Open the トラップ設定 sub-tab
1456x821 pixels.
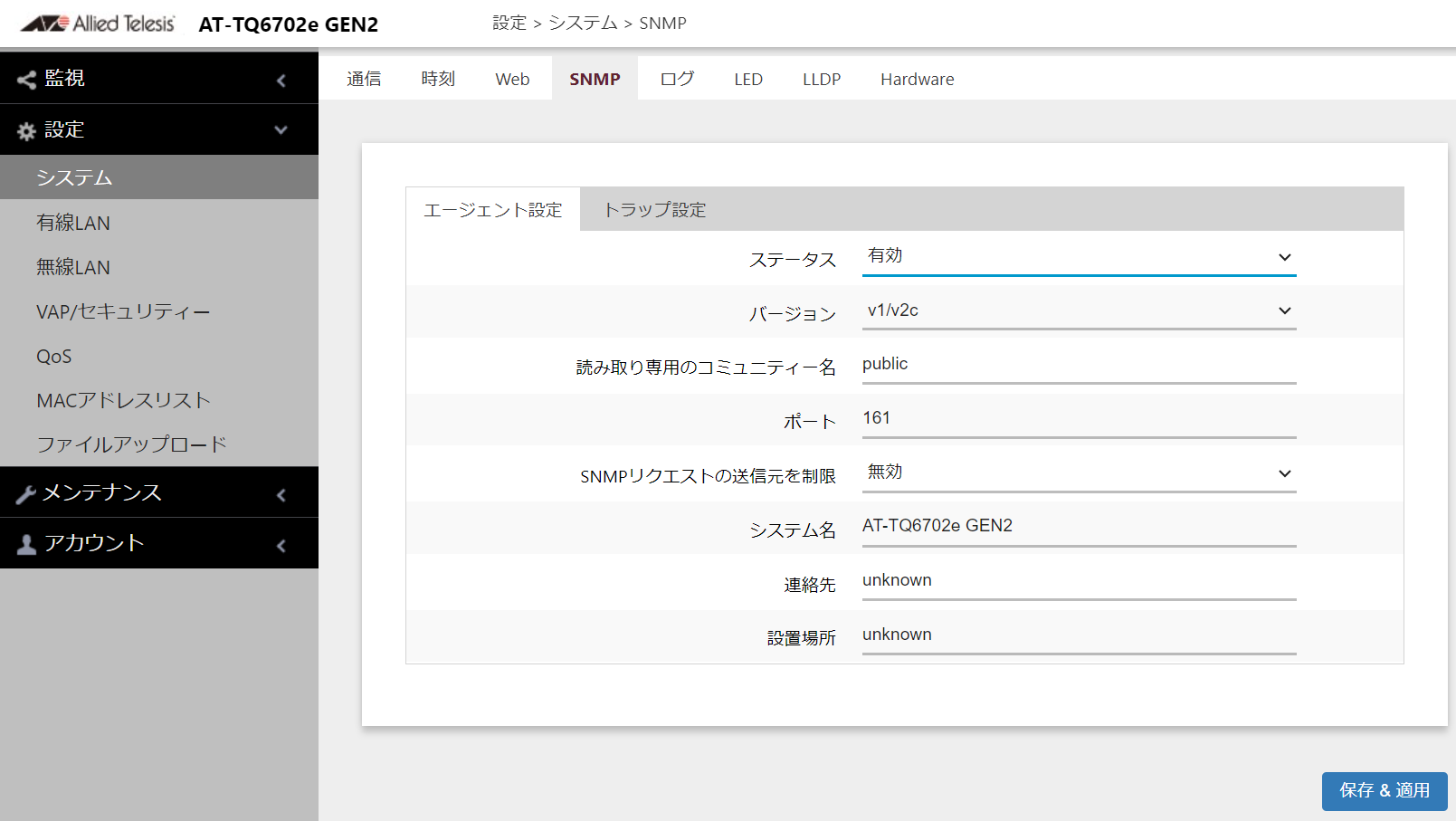click(x=654, y=209)
